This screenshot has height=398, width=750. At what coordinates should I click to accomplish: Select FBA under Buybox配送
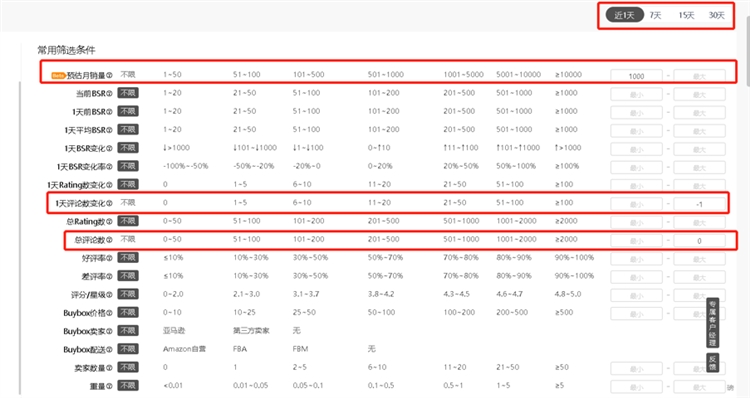click(x=240, y=349)
